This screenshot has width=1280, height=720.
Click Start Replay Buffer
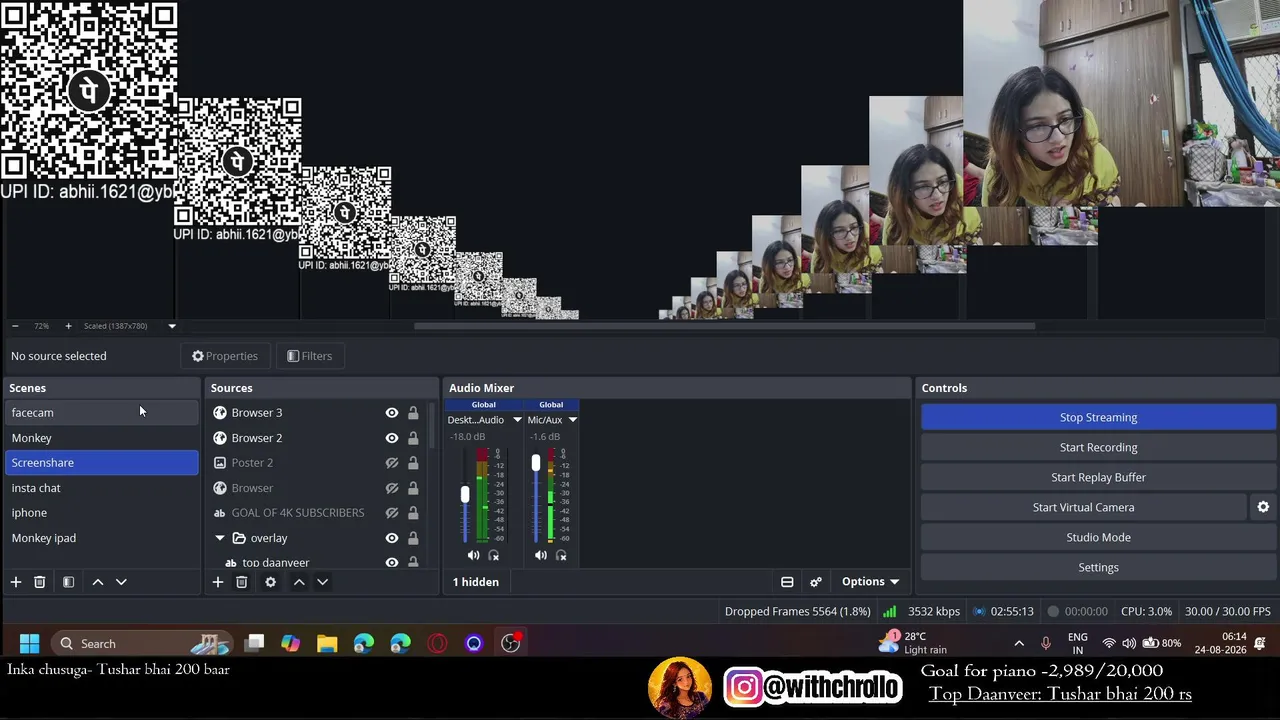coord(1098,477)
